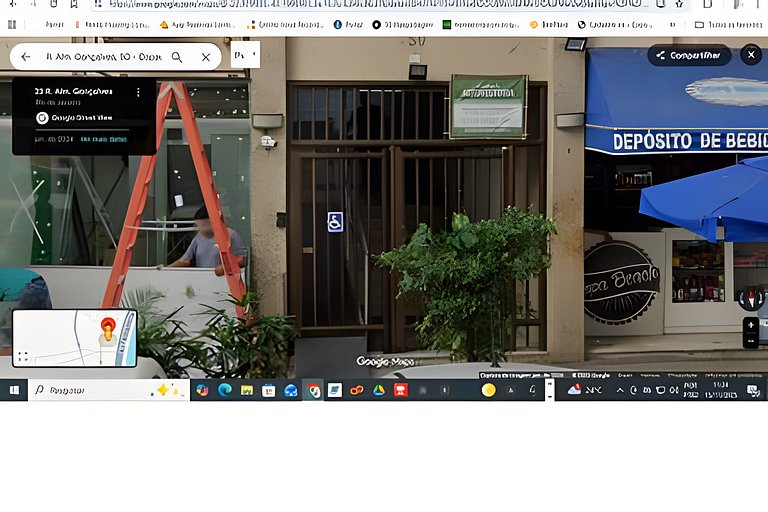
Task: Open the Windows Start menu
Action: [14, 390]
